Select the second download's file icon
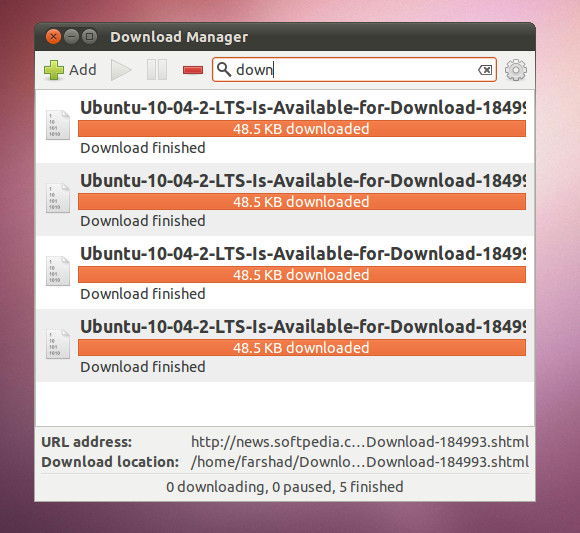Viewport: 580px width, 533px height. [x=58, y=198]
